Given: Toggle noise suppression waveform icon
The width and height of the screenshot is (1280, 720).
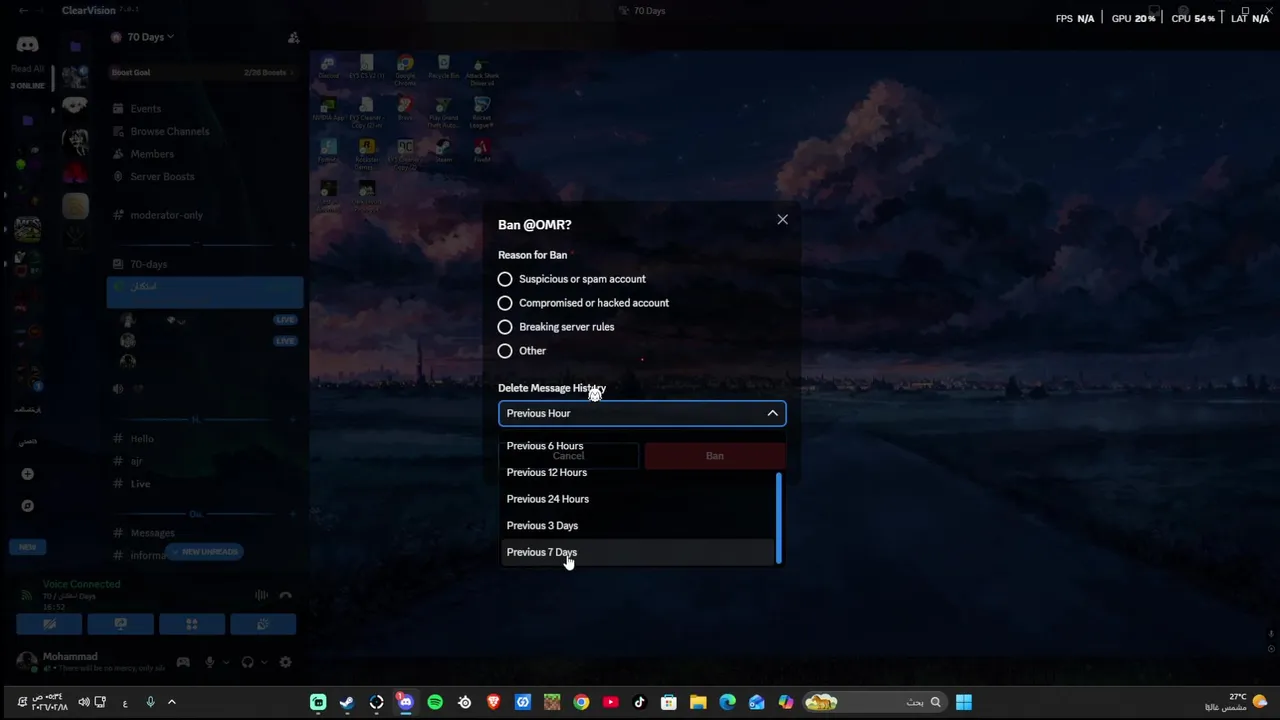Looking at the screenshot, I should point(261,595).
